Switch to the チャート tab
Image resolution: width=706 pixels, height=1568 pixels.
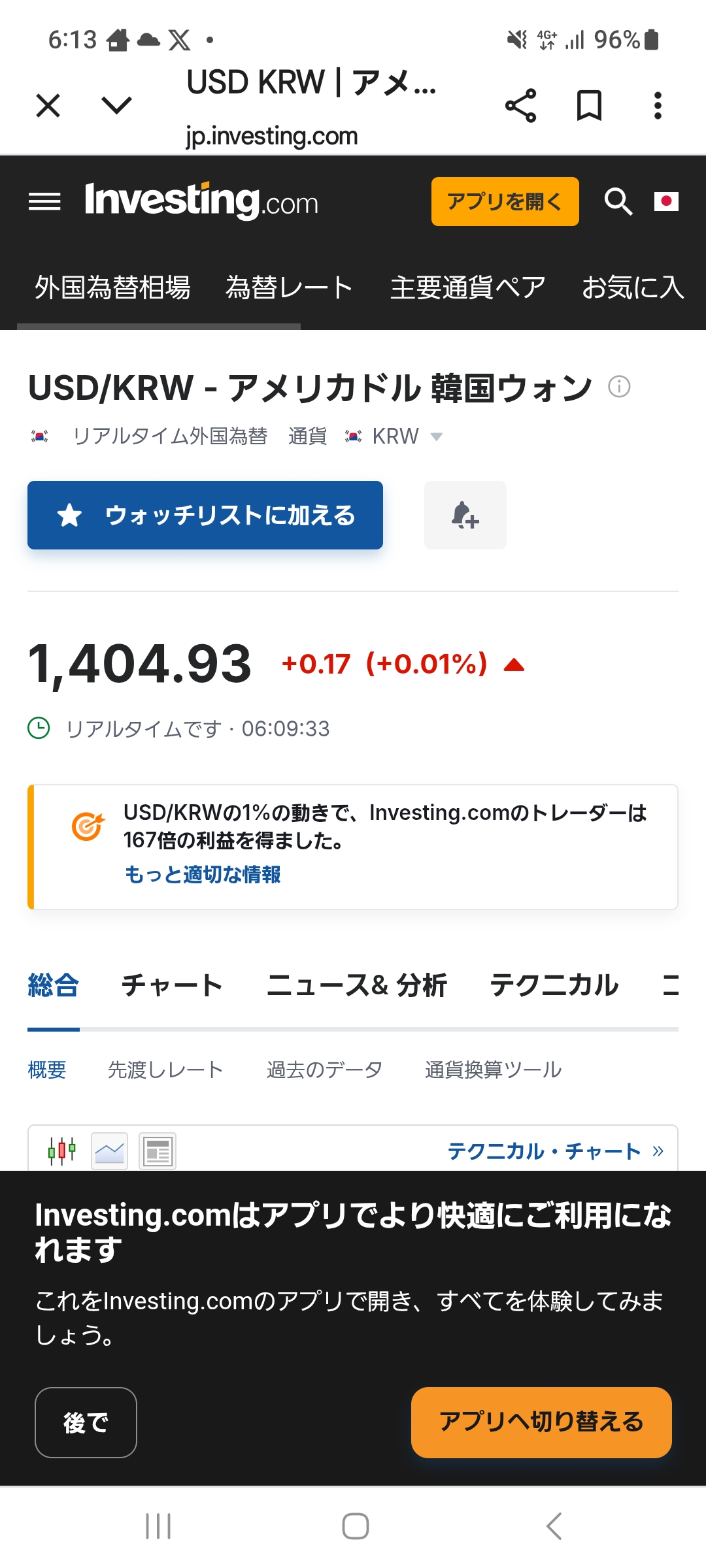point(173,985)
